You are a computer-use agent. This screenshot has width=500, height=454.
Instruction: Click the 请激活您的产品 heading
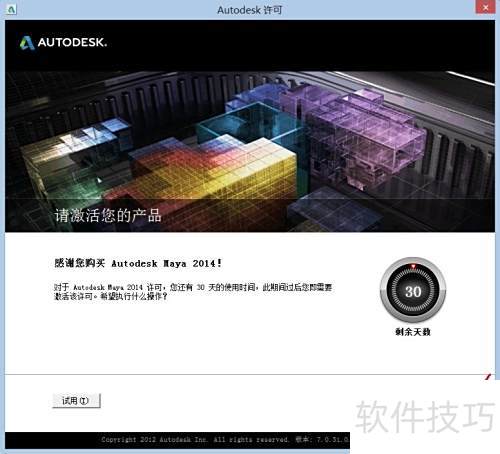point(108,215)
